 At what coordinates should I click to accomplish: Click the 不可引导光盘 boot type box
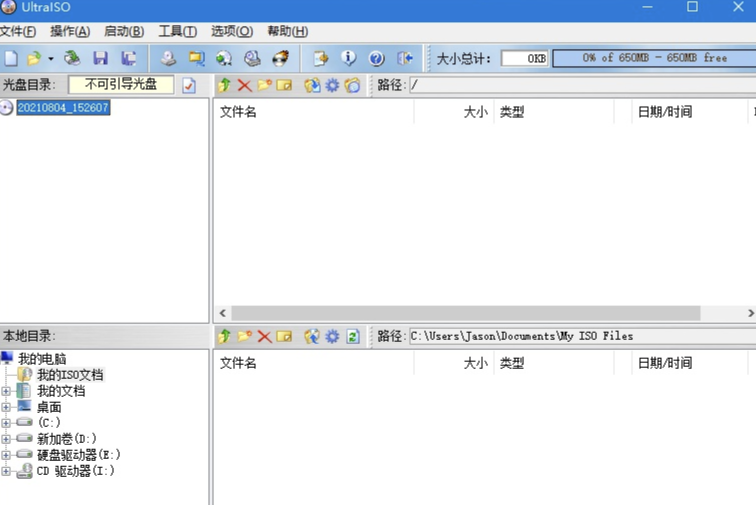tap(121, 84)
